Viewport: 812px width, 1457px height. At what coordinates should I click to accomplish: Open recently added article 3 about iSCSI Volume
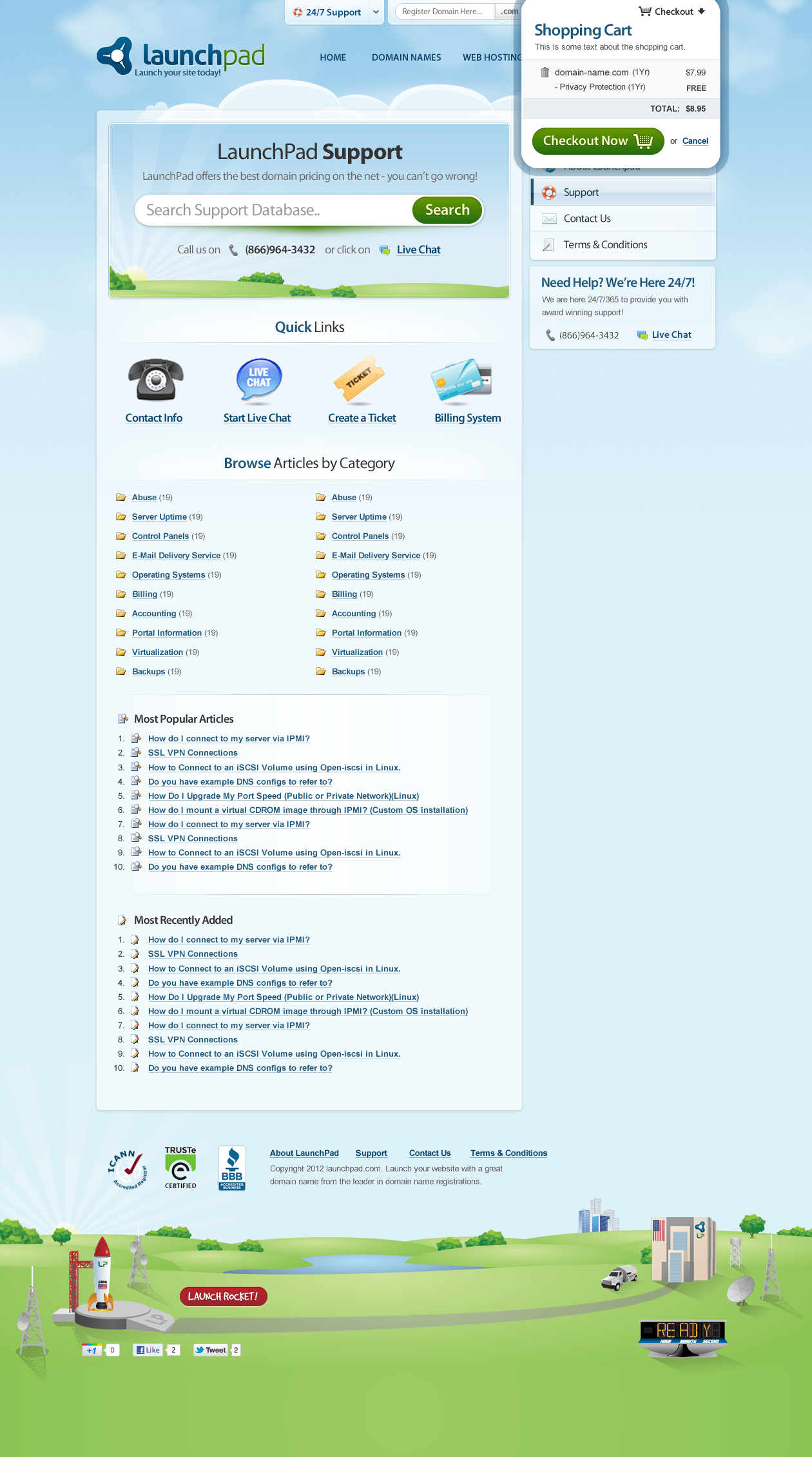pyautogui.click(x=274, y=969)
